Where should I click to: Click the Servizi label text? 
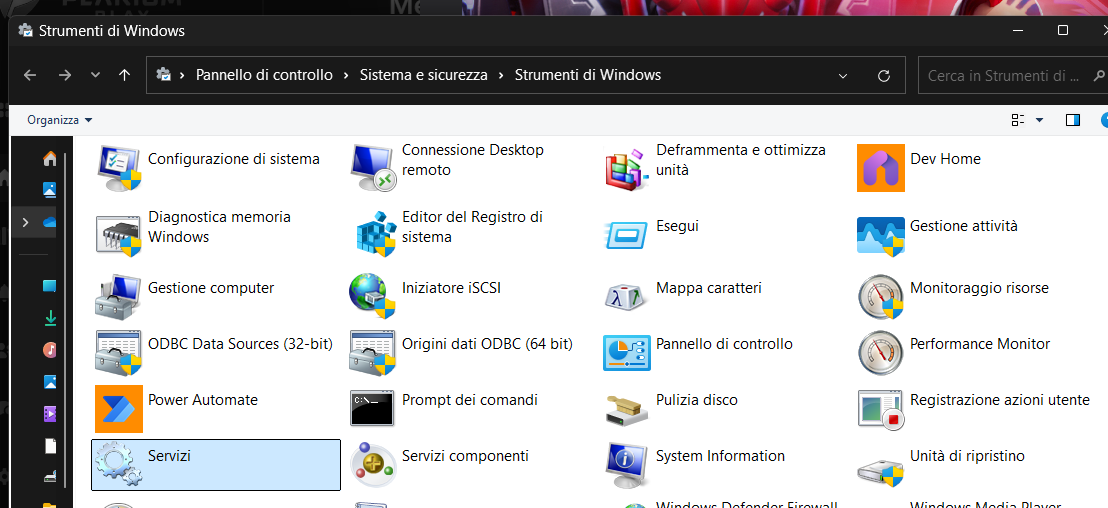point(170,456)
